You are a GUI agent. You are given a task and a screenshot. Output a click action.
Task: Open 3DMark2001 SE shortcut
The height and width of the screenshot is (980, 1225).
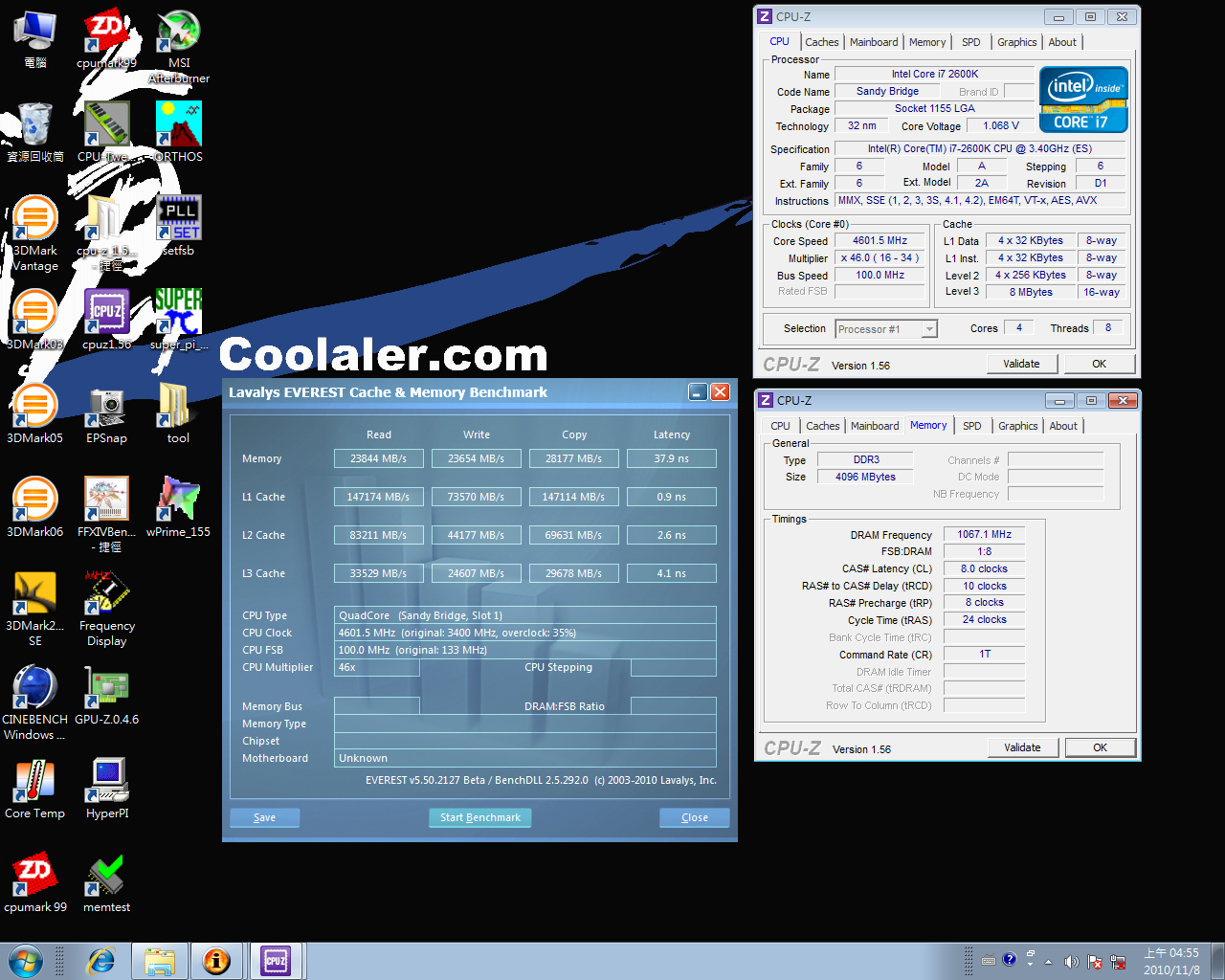click(x=34, y=609)
